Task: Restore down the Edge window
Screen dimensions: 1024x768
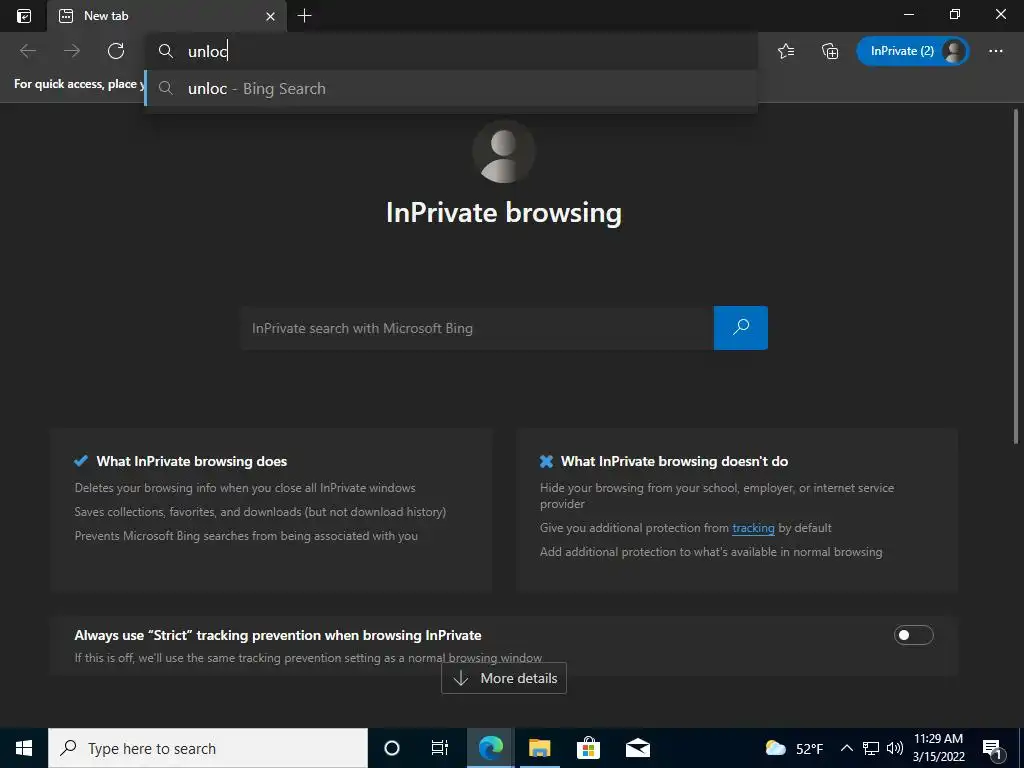Action: tap(955, 14)
